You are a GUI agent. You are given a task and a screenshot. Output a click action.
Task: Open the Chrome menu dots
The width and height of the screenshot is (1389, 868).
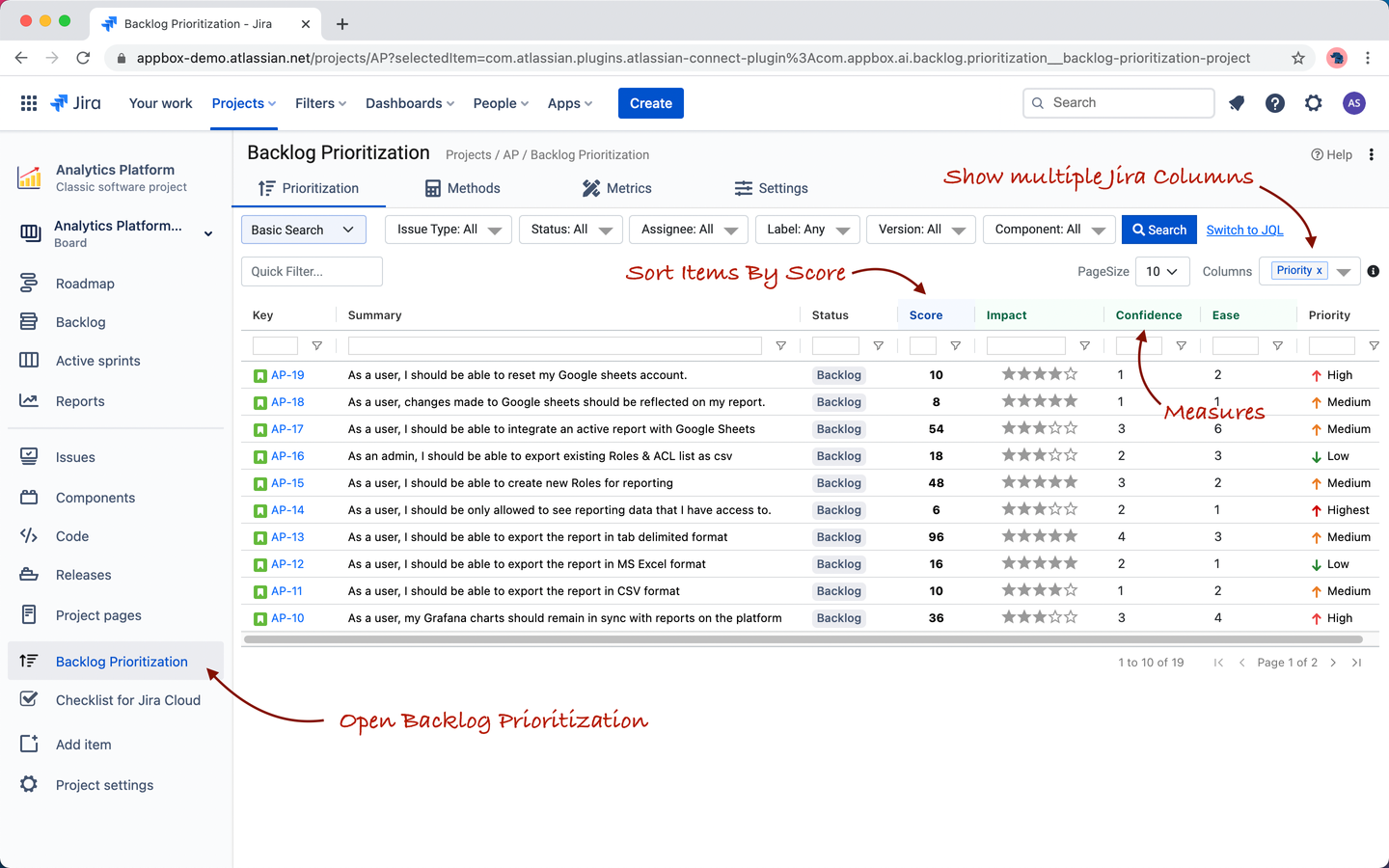click(x=1368, y=58)
